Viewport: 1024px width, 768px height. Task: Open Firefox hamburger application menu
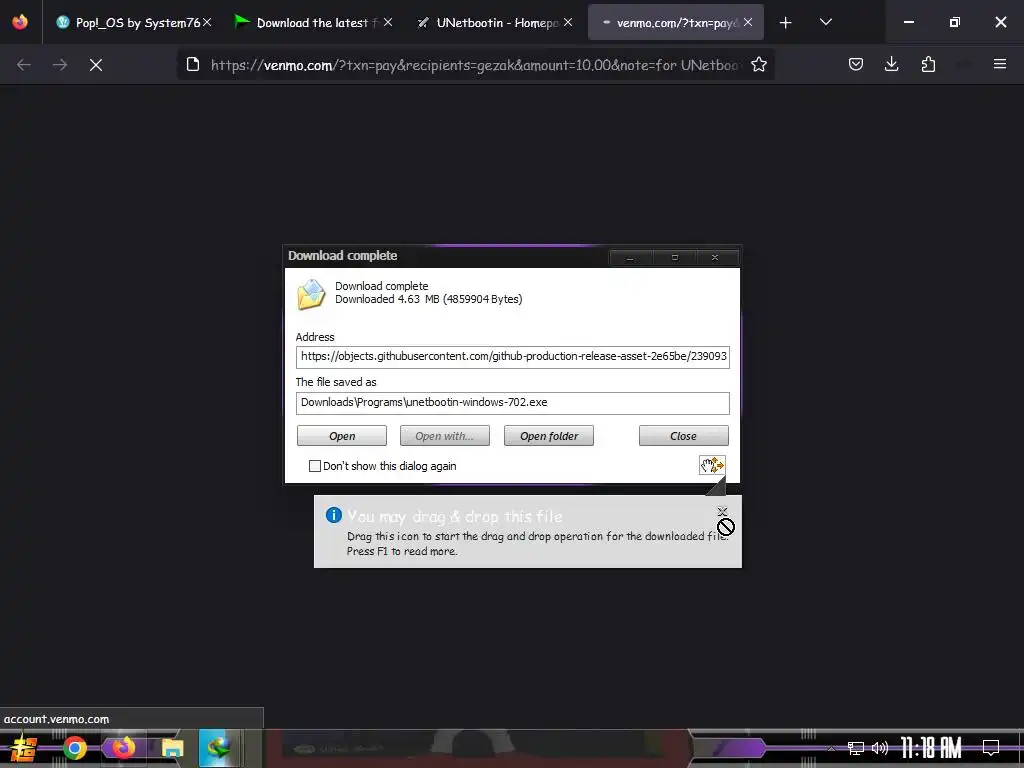point(999,64)
